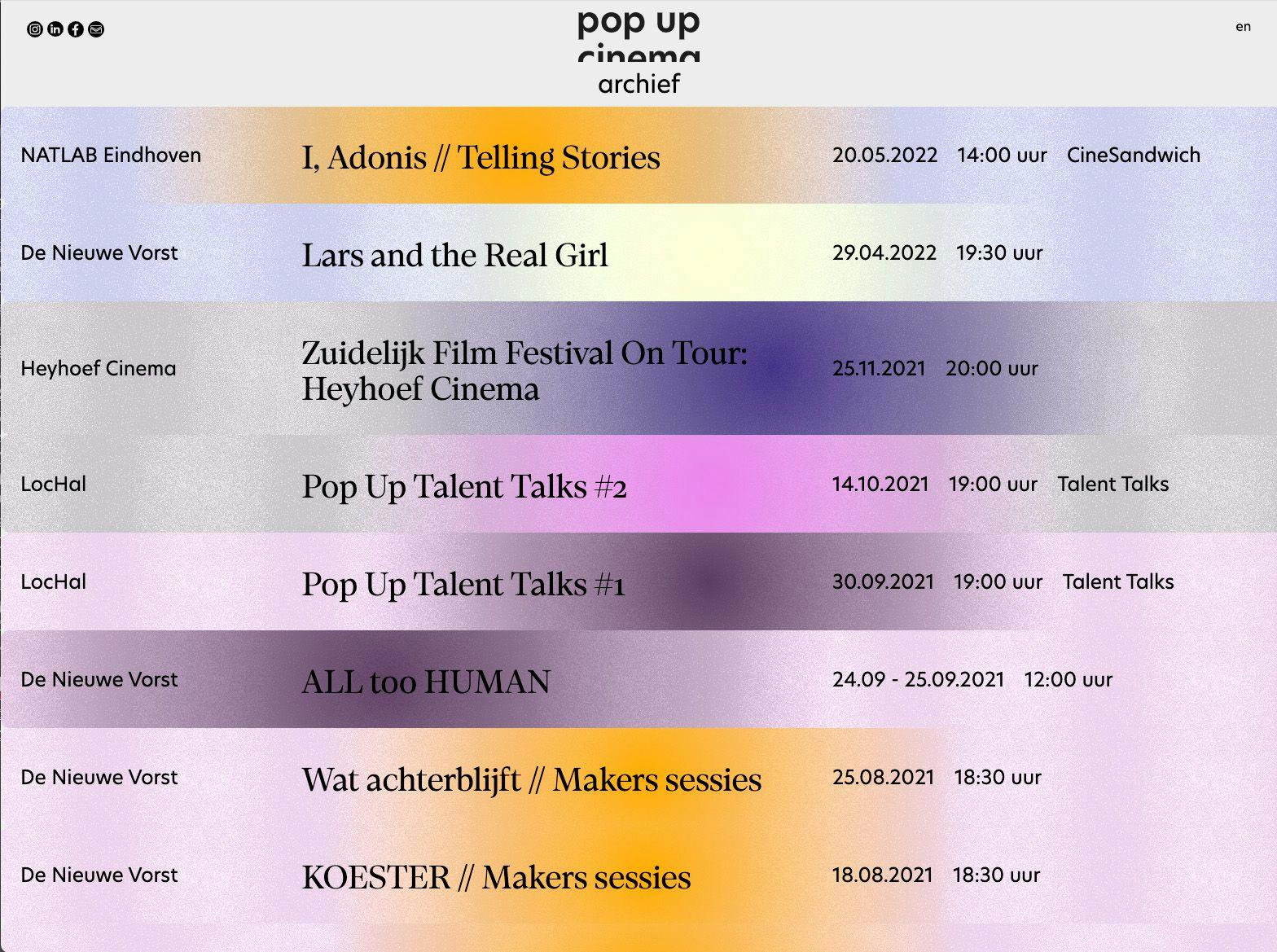Open 'I, Adonis // Telling Stories' event
The image size is (1277, 952).
pyautogui.click(x=481, y=157)
